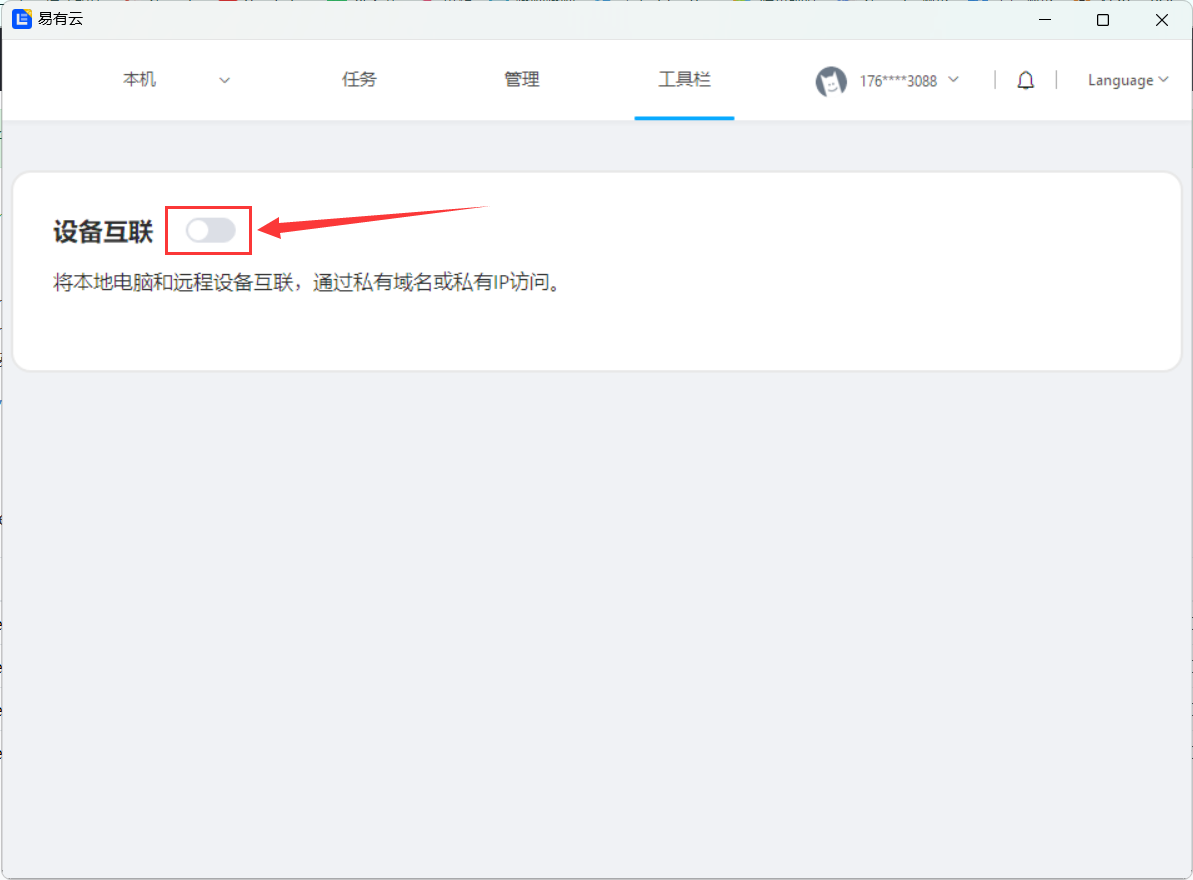Click the blue underline beneath 工具栏

tap(684, 118)
